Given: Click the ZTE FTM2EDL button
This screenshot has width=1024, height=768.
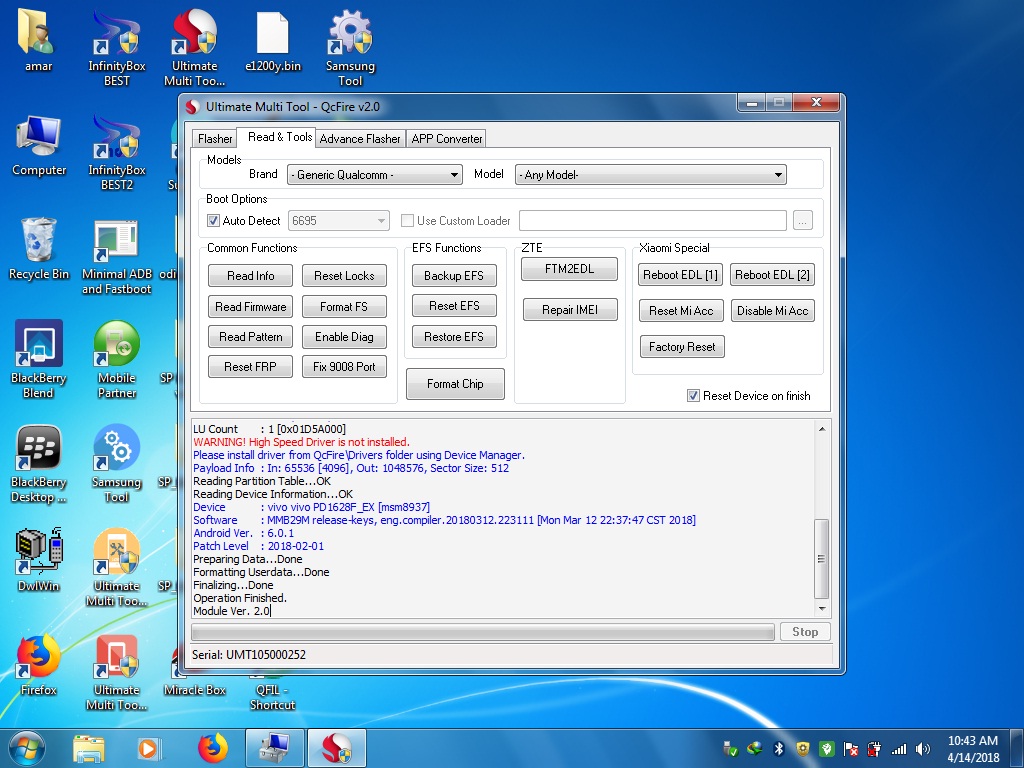Looking at the screenshot, I should click(x=569, y=268).
